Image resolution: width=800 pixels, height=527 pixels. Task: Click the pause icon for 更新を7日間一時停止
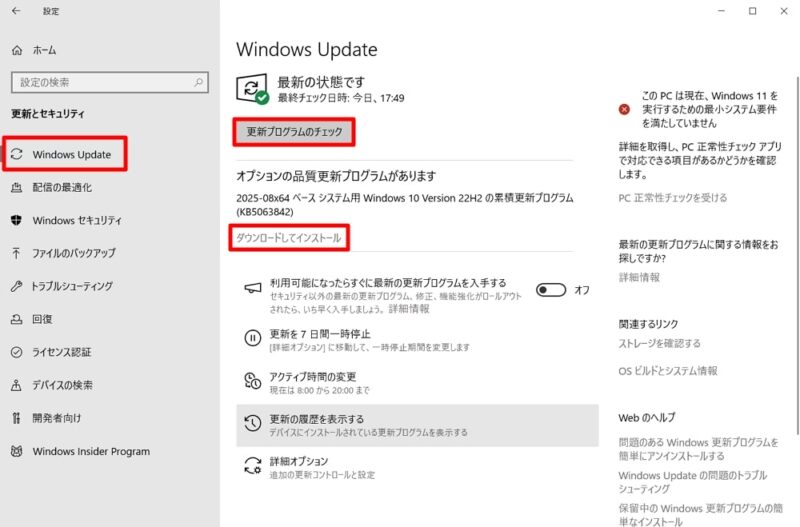point(253,338)
